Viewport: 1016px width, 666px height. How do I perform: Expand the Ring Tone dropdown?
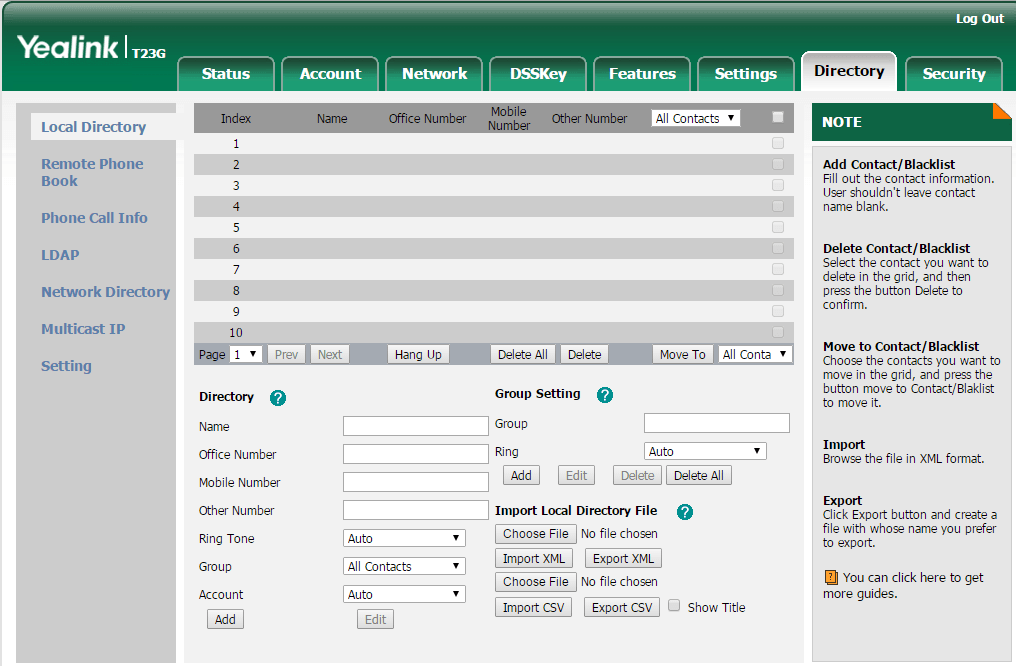tap(404, 538)
